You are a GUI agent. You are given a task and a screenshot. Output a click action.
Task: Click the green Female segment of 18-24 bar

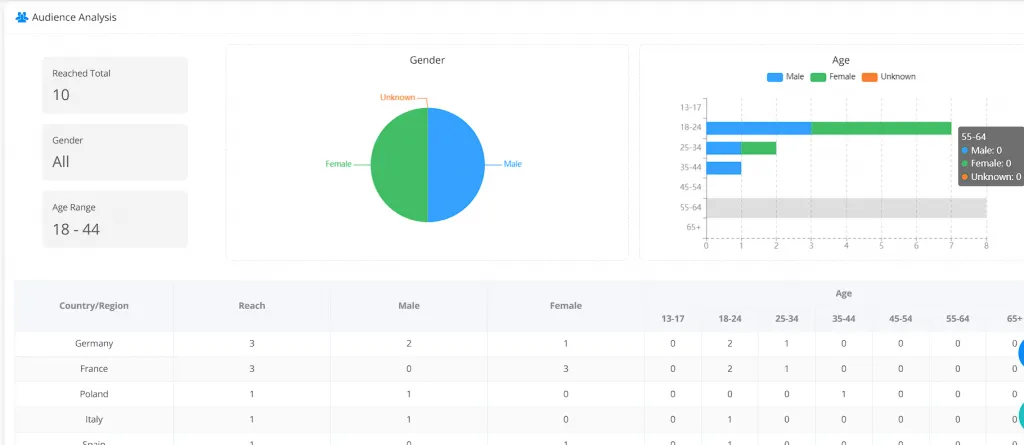click(880, 128)
